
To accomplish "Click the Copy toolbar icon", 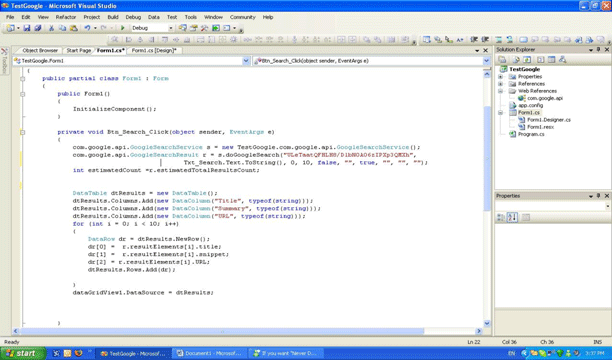I will click(62, 28).
